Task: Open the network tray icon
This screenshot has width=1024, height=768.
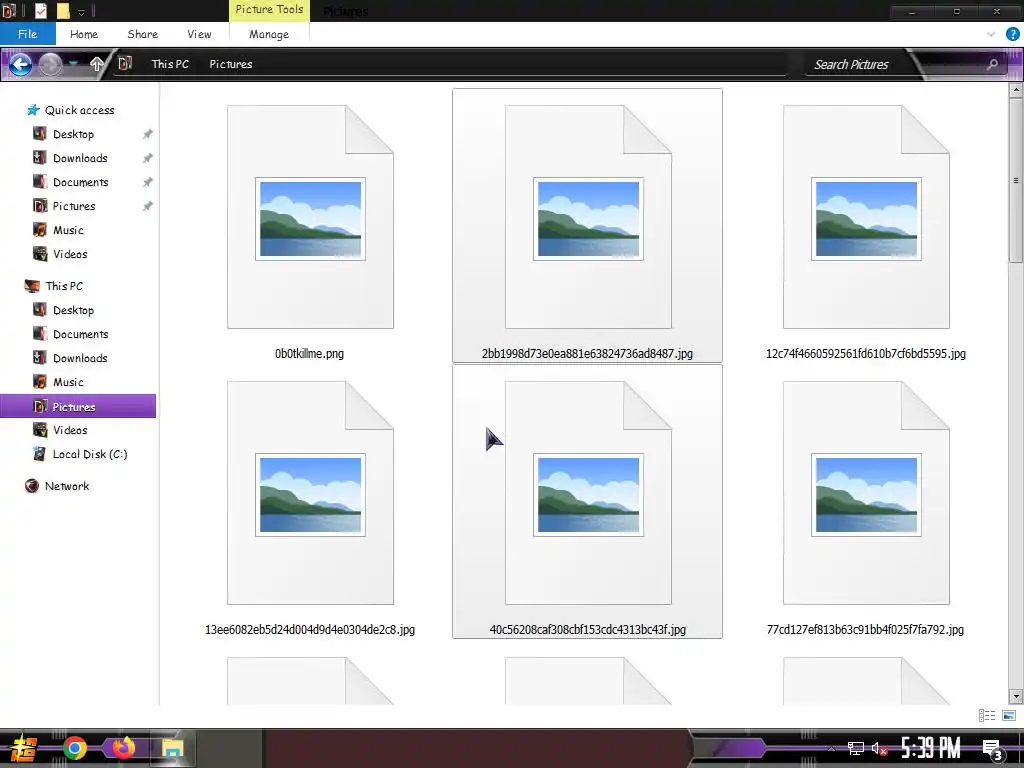Action: point(856,748)
